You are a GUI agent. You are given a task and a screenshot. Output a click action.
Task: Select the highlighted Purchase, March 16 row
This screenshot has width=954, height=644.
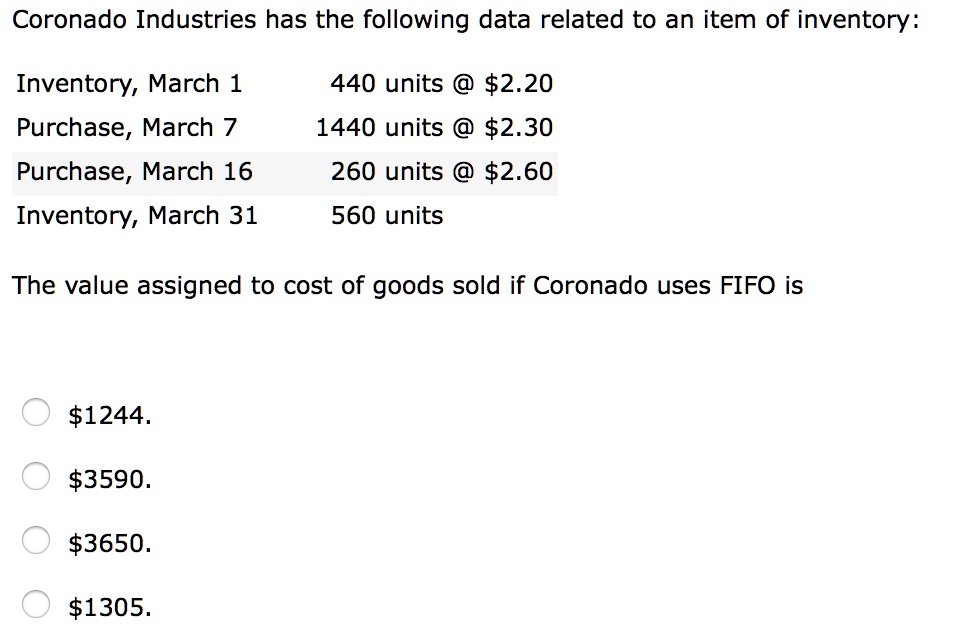pyautogui.click(x=285, y=173)
